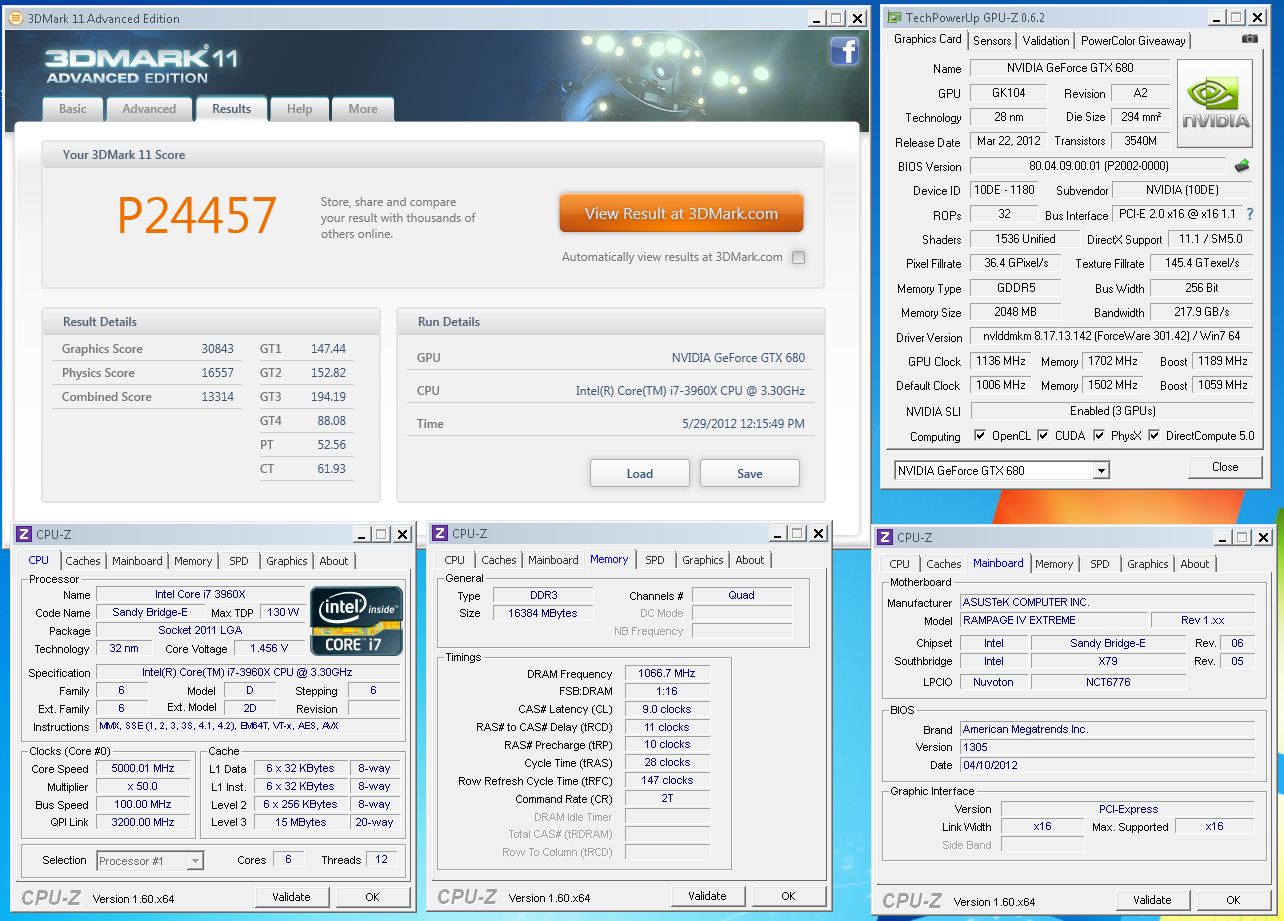1284x921 pixels.
Task: Toggle the OpenCL checkbox in GPU-Z
Action: click(x=980, y=436)
